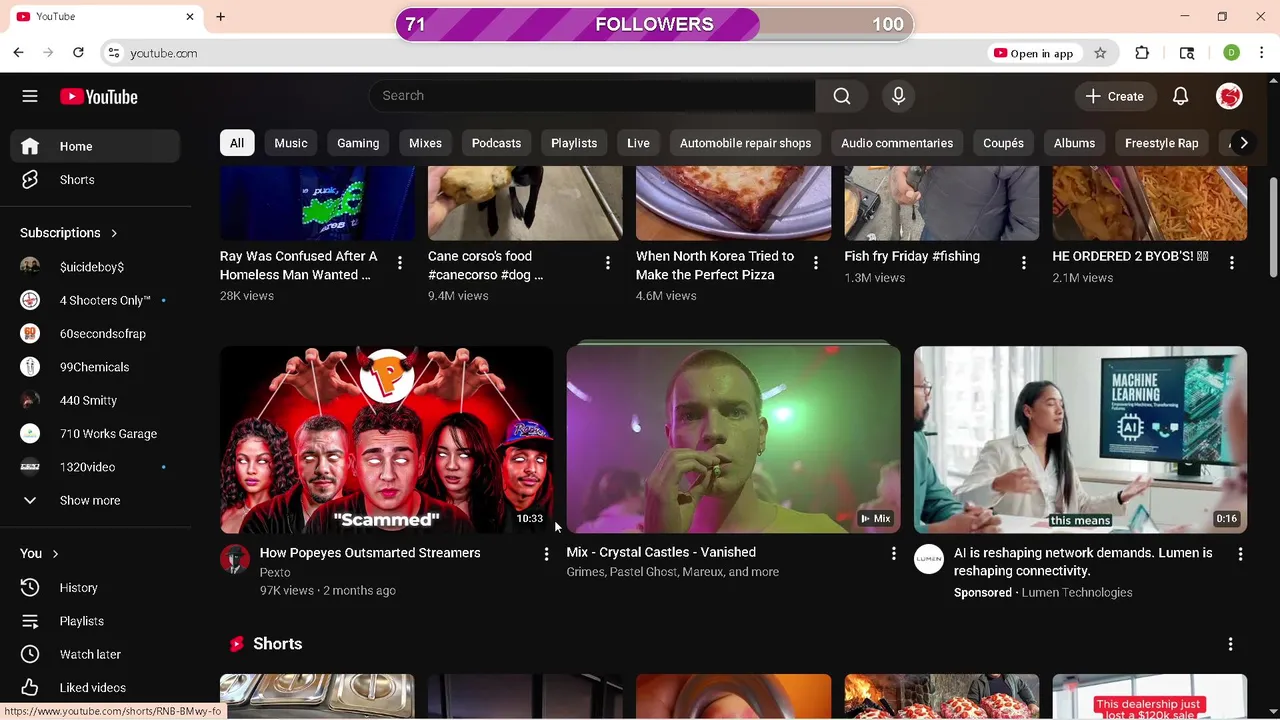
Task: Select the Albums filter chip
Action: tap(1074, 143)
